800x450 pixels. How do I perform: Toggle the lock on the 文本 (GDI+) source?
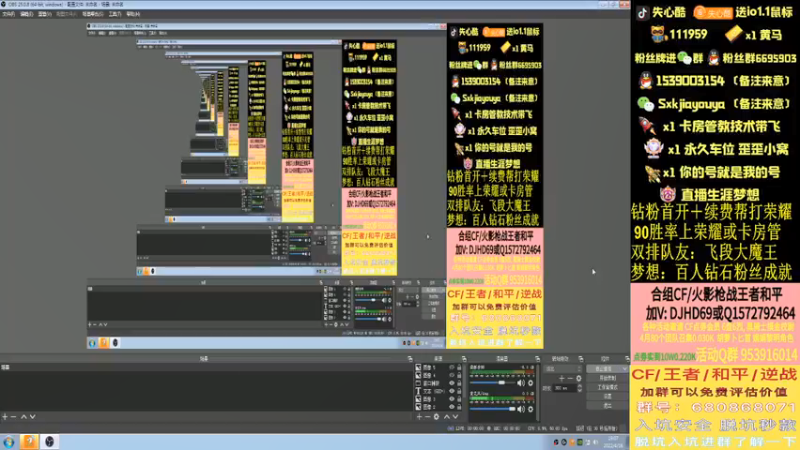(459, 391)
